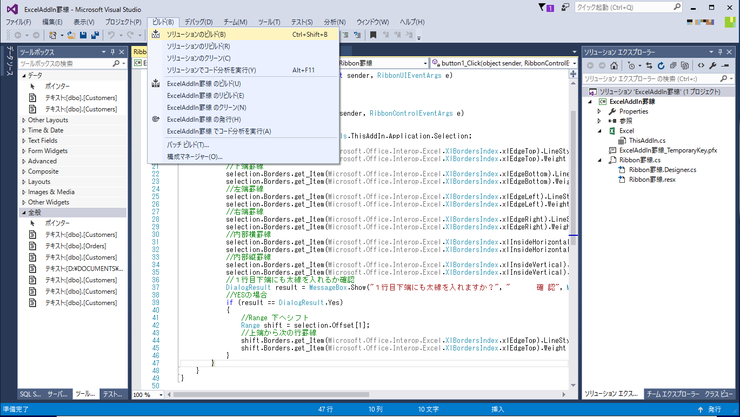Click the Home icon in Solution Explorer
Viewport: 740px width, 417px height.
point(614,66)
